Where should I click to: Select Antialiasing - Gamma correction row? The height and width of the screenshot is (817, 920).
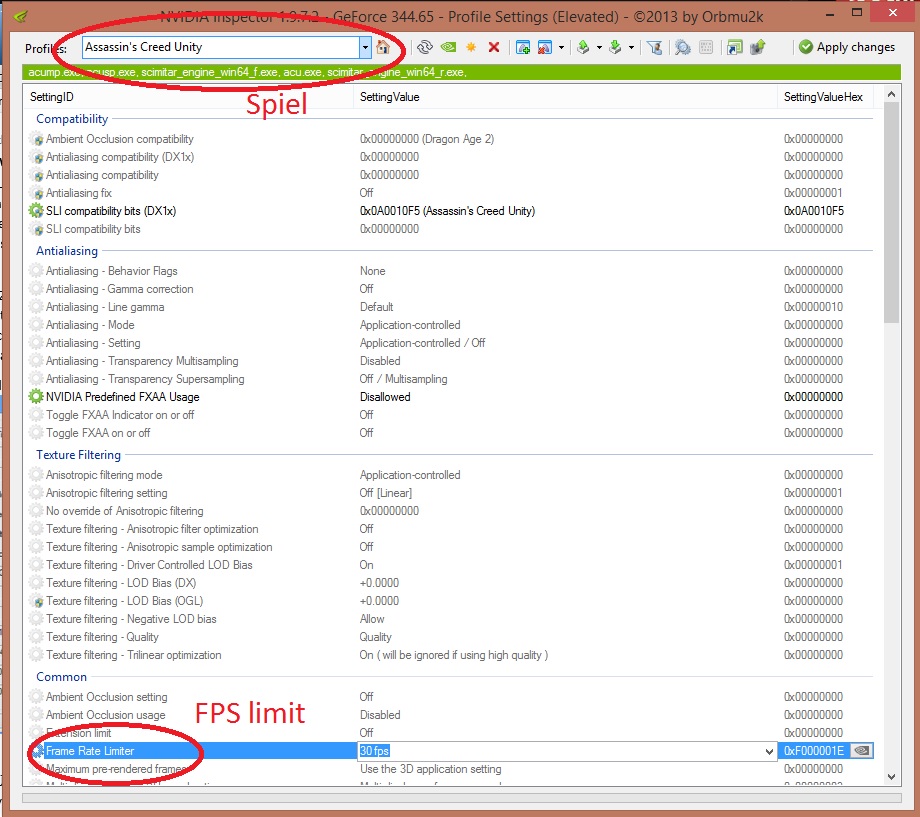click(451, 289)
